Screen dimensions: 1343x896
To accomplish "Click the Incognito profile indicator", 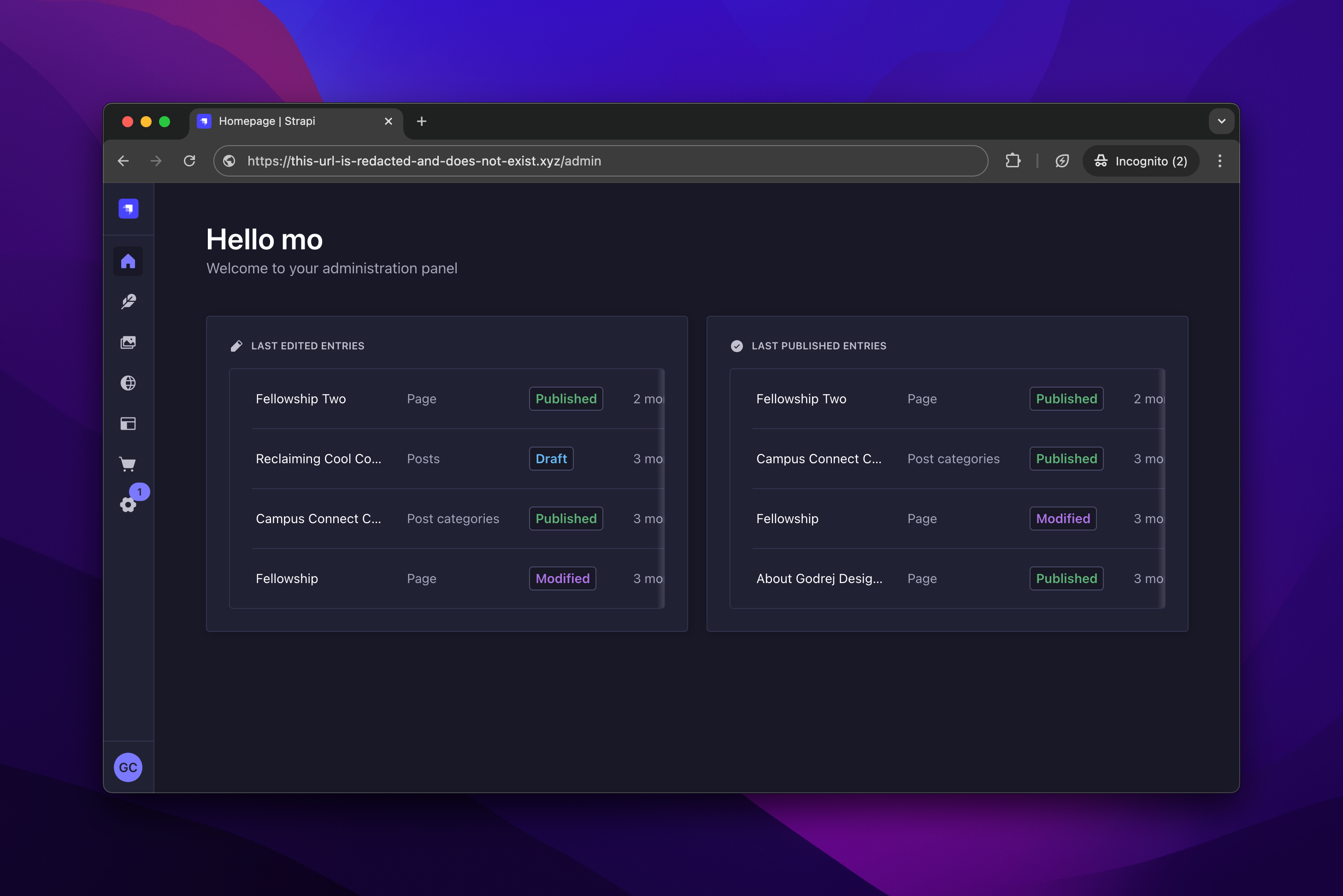I will 1140,160.
